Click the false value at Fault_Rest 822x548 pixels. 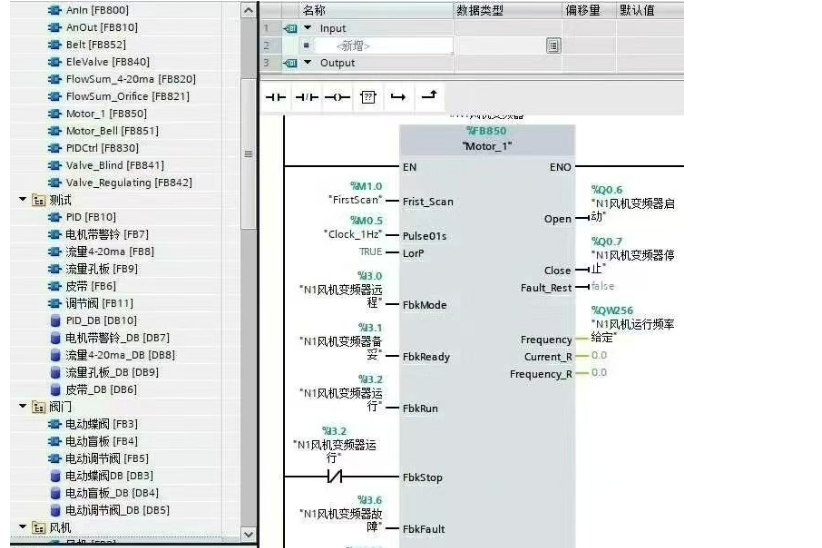click(602, 286)
